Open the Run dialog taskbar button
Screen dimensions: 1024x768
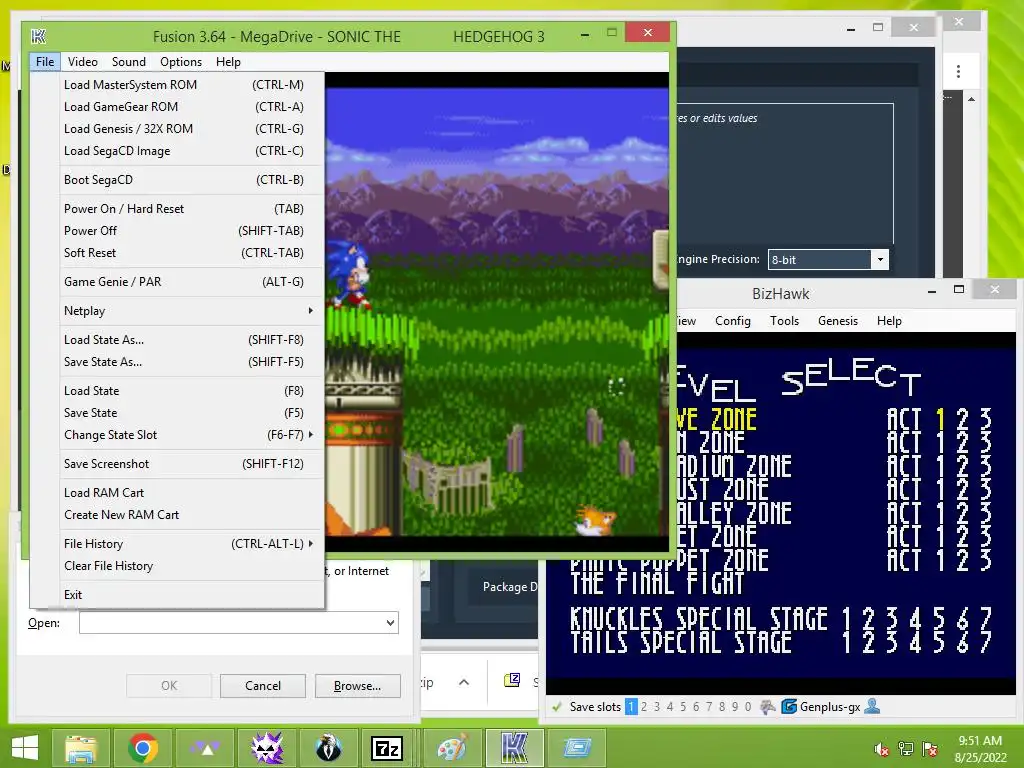577,748
